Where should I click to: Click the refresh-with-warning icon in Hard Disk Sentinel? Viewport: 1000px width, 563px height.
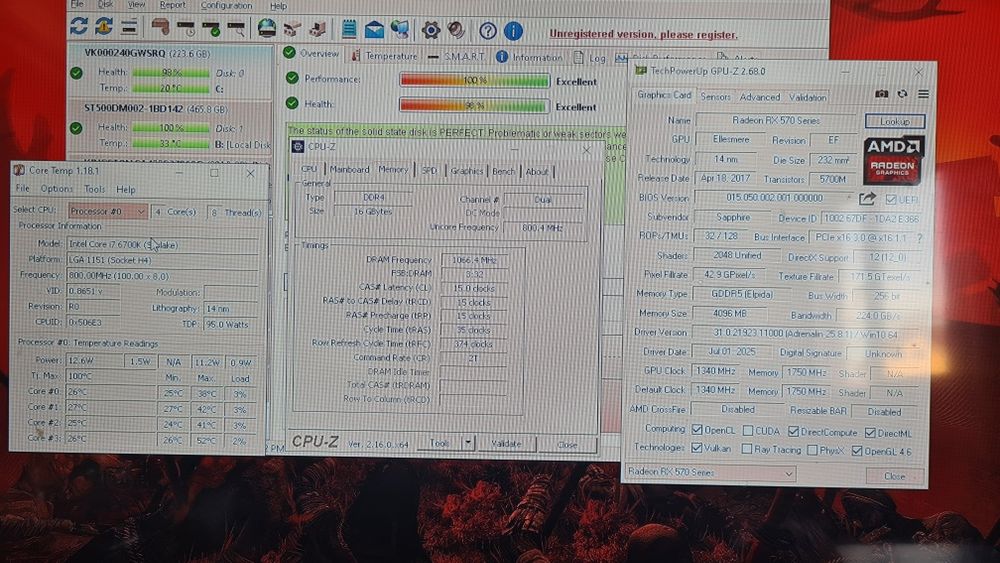tap(103, 27)
